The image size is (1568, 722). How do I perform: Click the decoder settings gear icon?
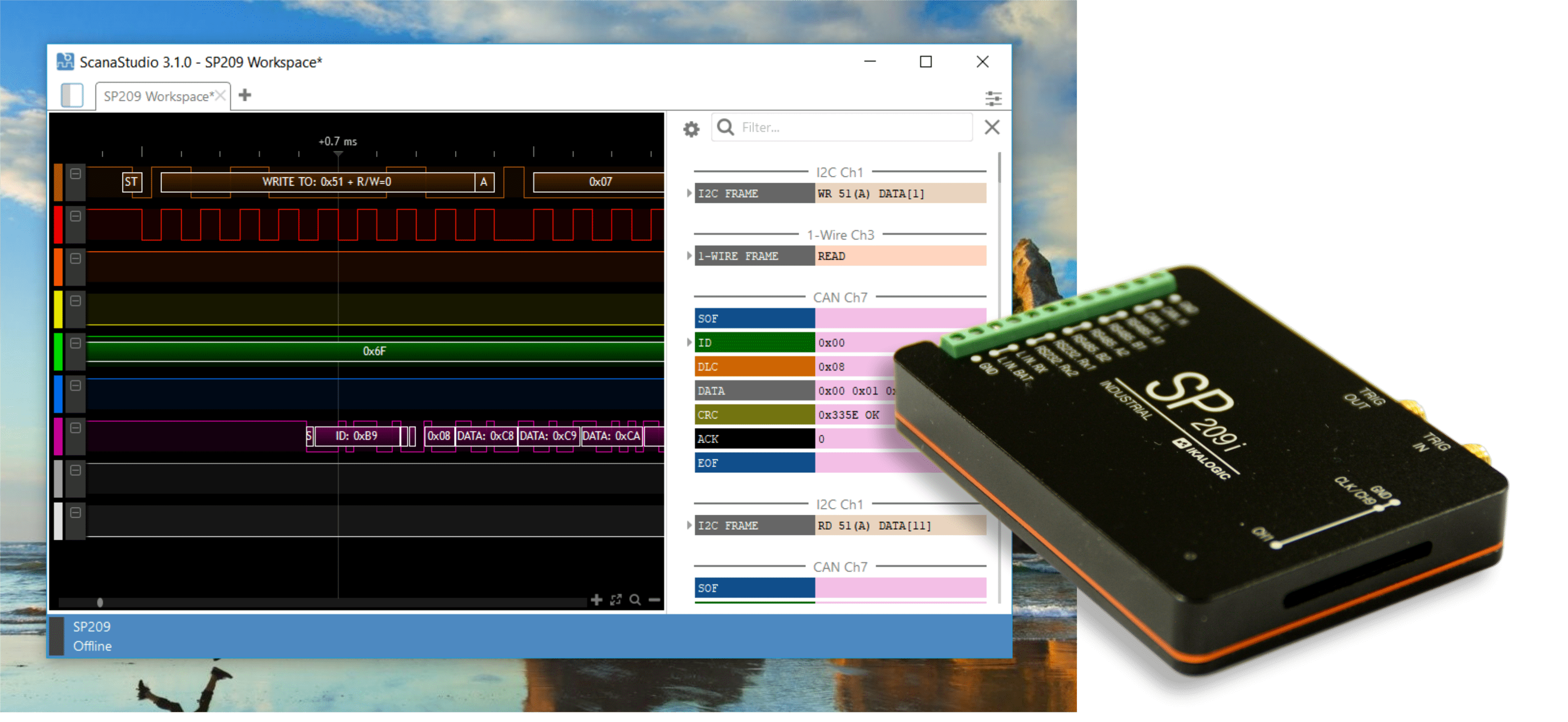tap(691, 128)
